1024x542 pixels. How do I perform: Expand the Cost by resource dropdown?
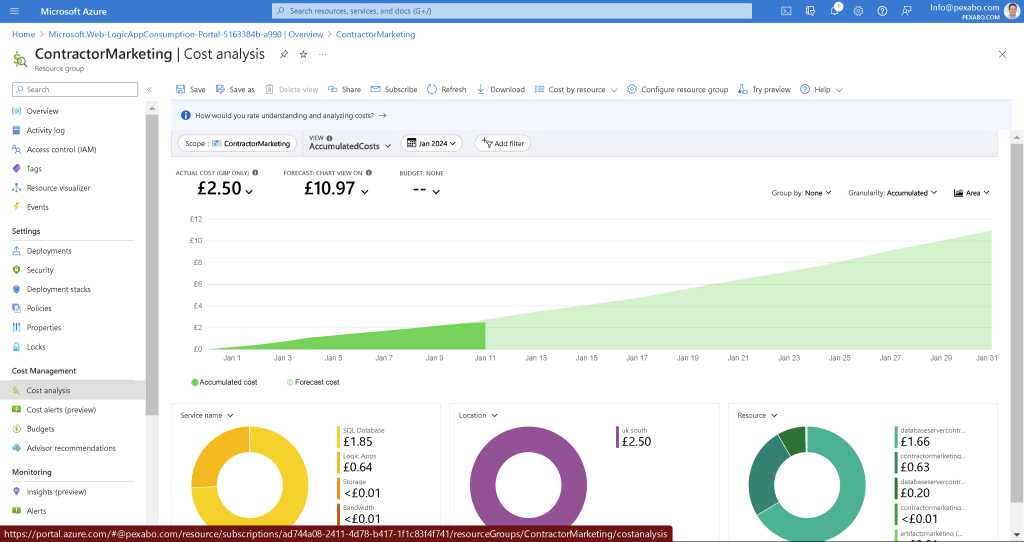point(575,89)
